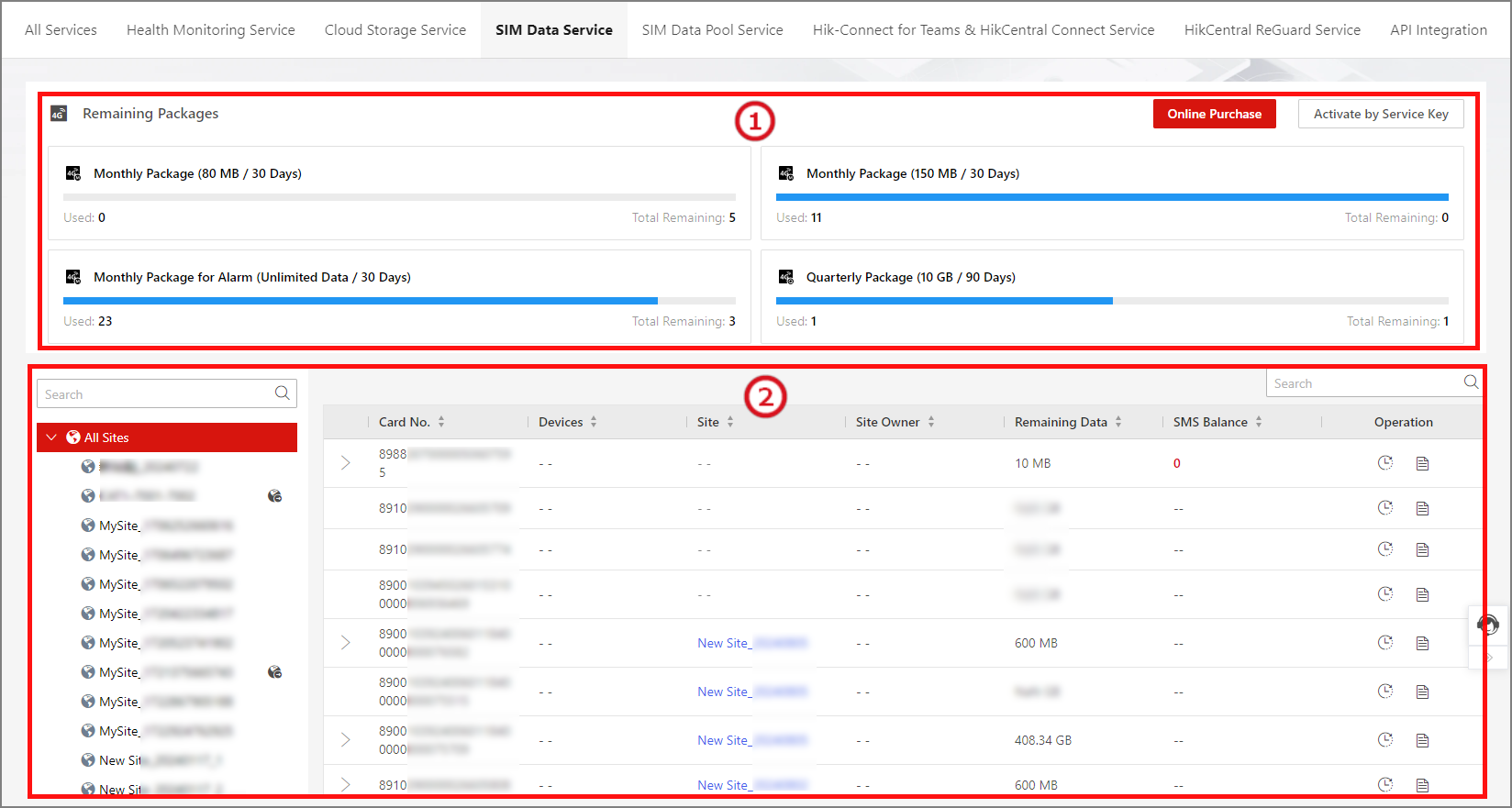Click the Monthly Package for Alarm usage bar
The height and width of the screenshot is (808, 1512).
[399, 301]
